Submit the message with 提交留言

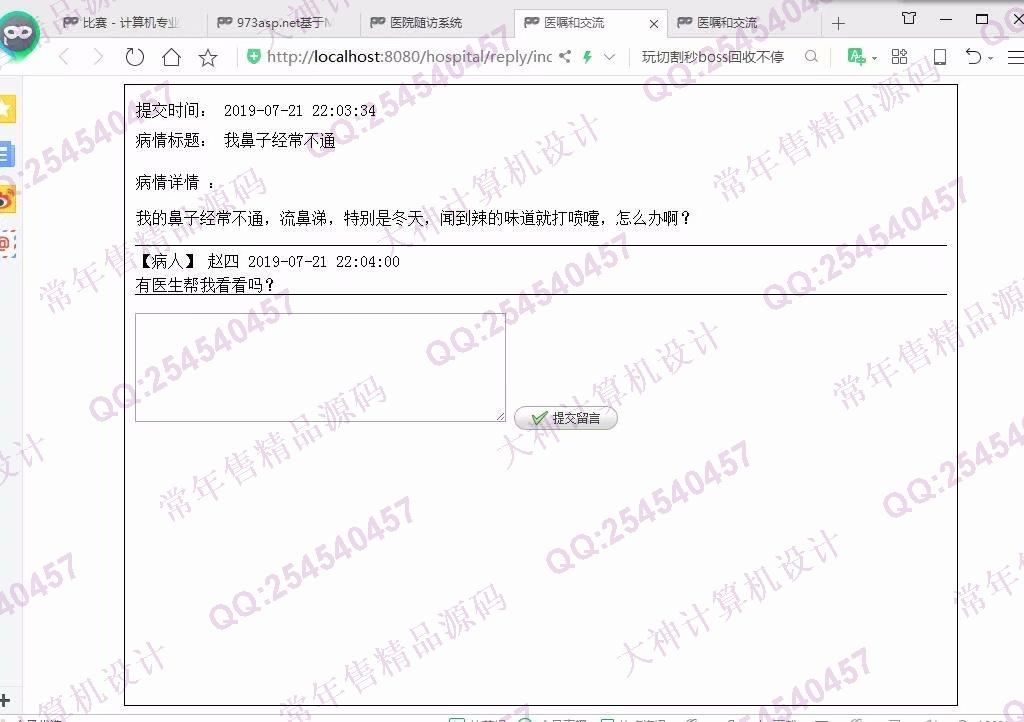click(x=566, y=418)
